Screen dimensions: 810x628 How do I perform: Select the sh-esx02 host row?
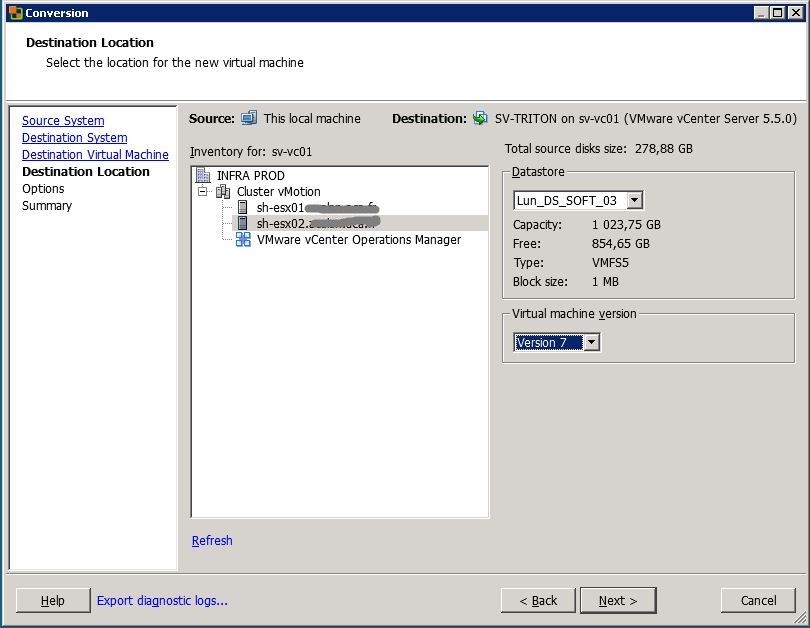pos(360,223)
